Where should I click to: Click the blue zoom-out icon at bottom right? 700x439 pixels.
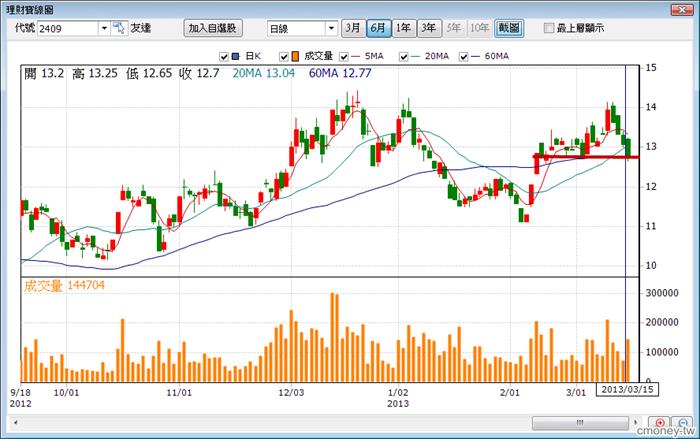tap(680, 422)
